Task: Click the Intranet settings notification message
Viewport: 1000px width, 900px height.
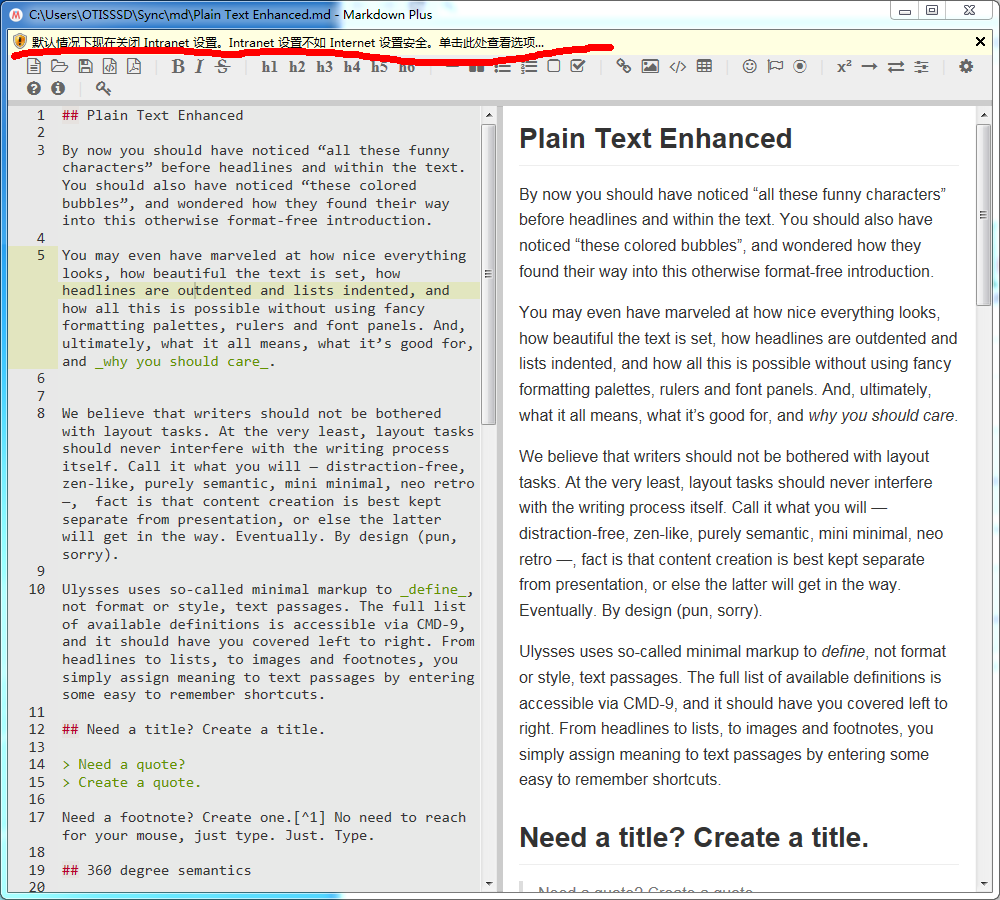Action: click(x=288, y=42)
